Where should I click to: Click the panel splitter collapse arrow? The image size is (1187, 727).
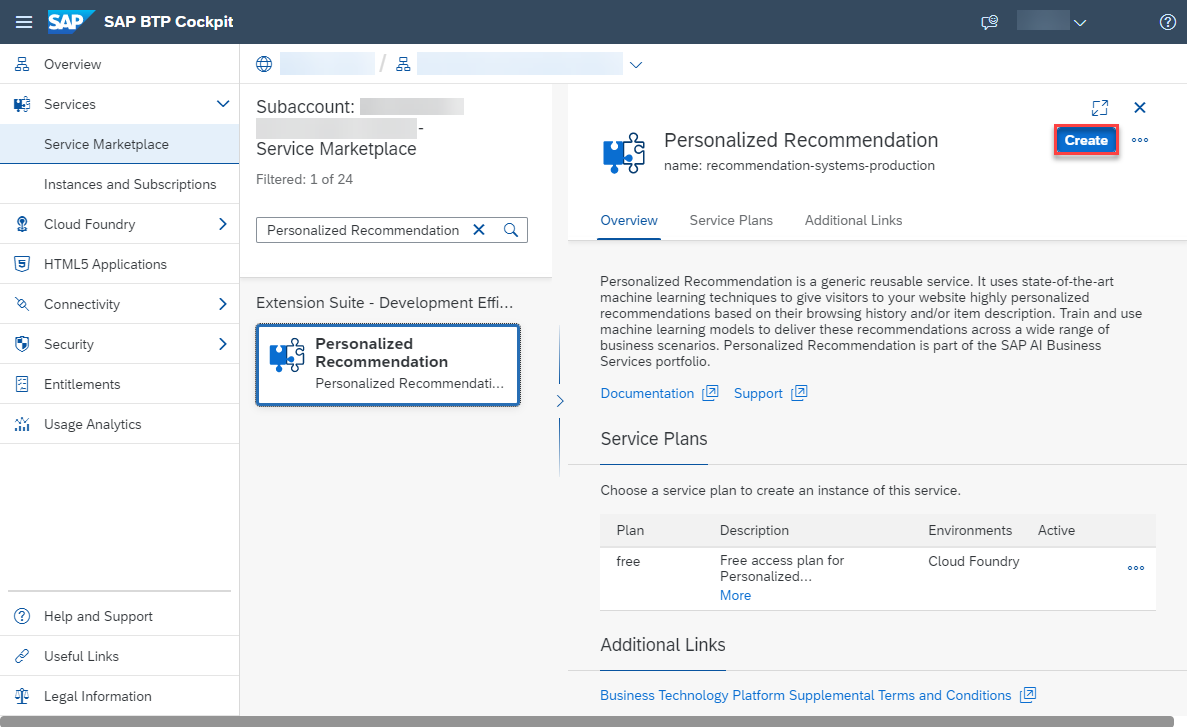tap(560, 401)
